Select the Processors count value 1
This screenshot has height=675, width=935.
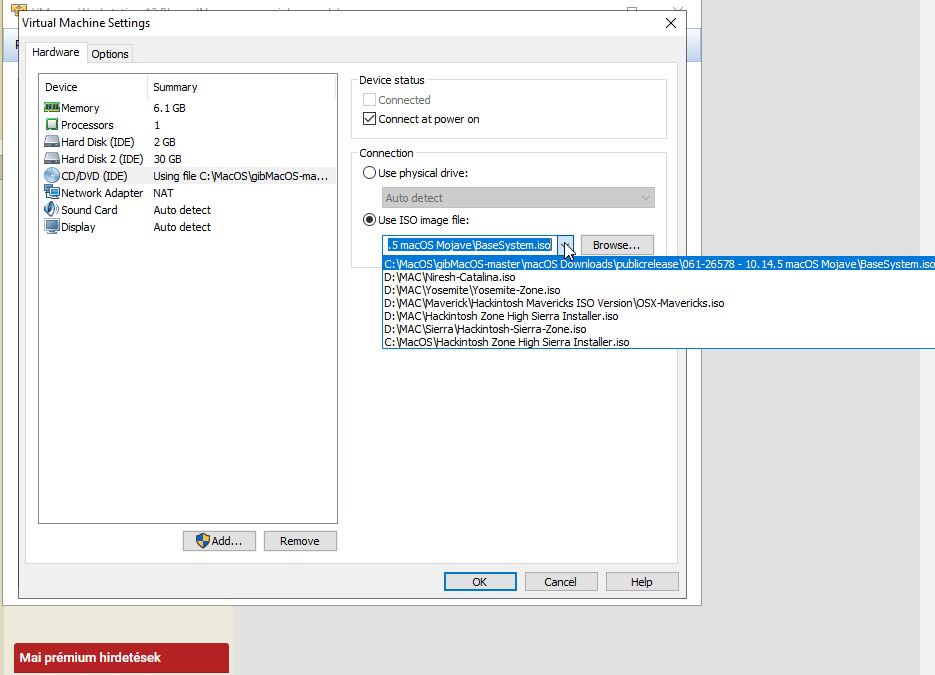coord(157,125)
